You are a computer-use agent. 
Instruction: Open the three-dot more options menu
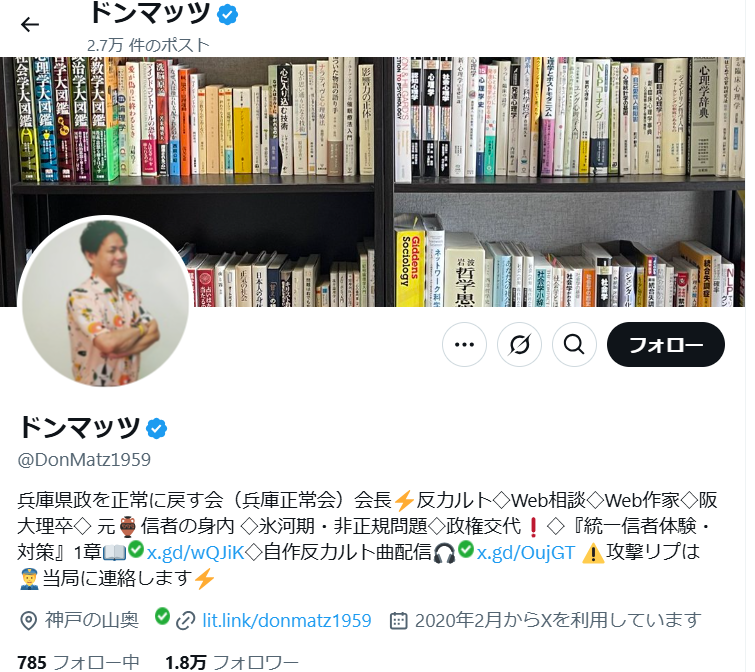point(464,345)
